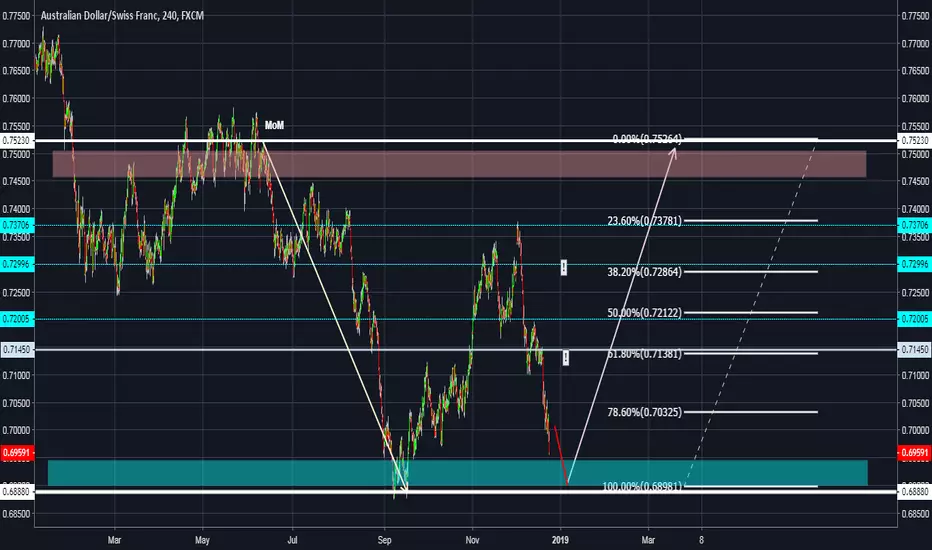This screenshot has height=550, width=932.
Task: Click cyan 0.73706 tag on right price scale
Action: tap(914, 225)
